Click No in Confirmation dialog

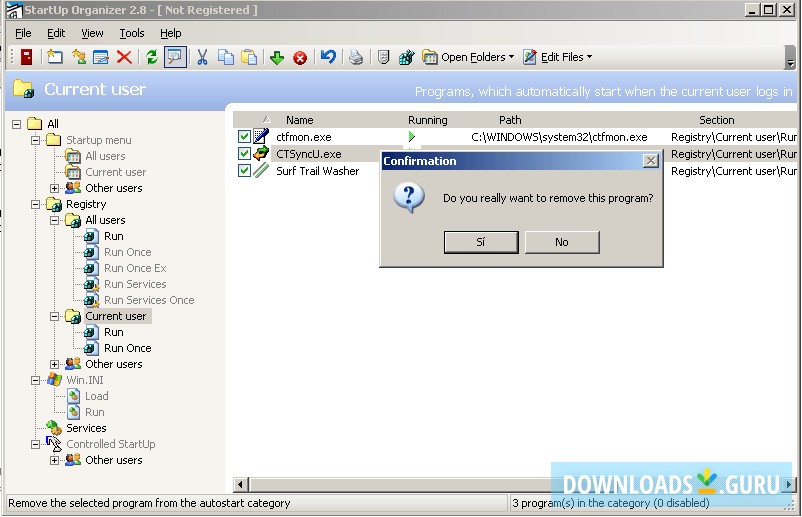coord(562,242)
